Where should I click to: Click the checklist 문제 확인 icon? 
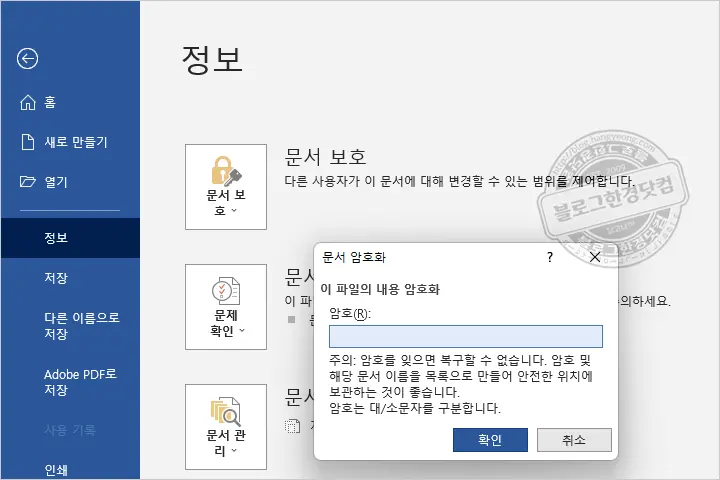coord(226,291)
